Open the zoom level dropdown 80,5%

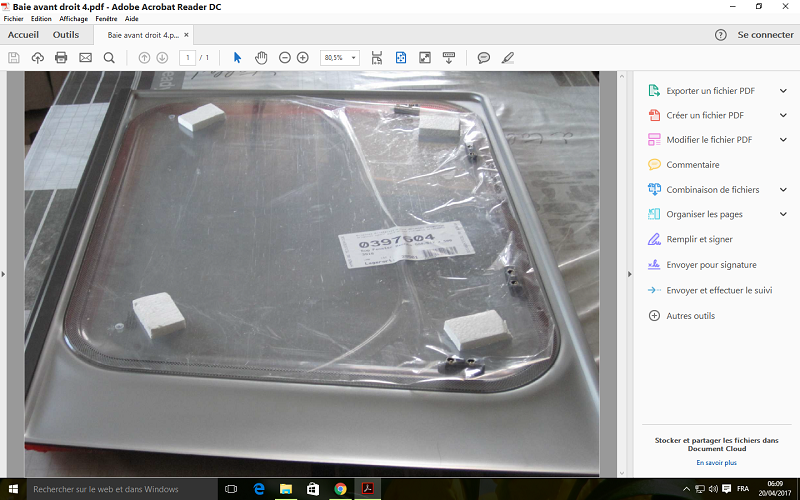click(339, 58)
